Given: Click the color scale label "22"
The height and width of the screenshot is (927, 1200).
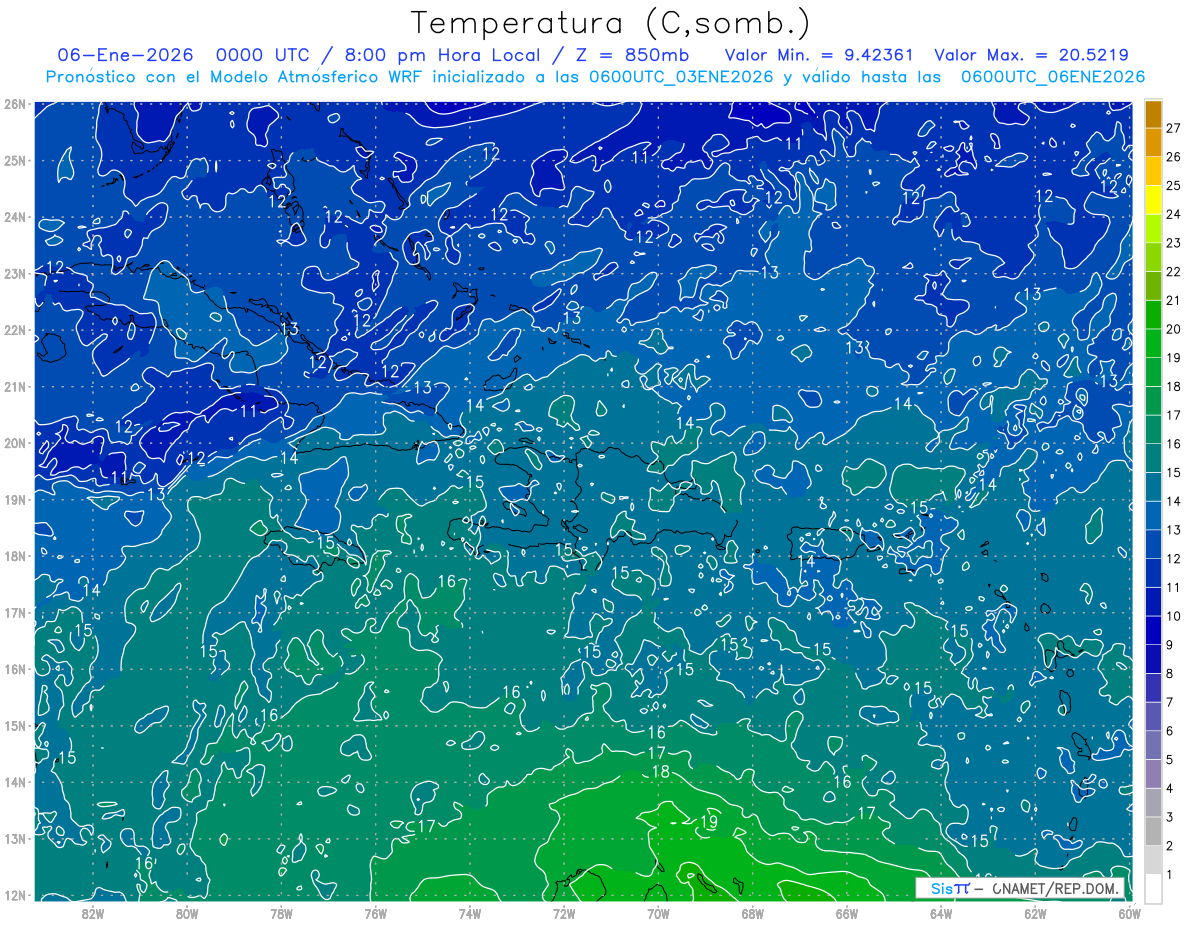Looking at the screenshot, I should pos(1174,272).
